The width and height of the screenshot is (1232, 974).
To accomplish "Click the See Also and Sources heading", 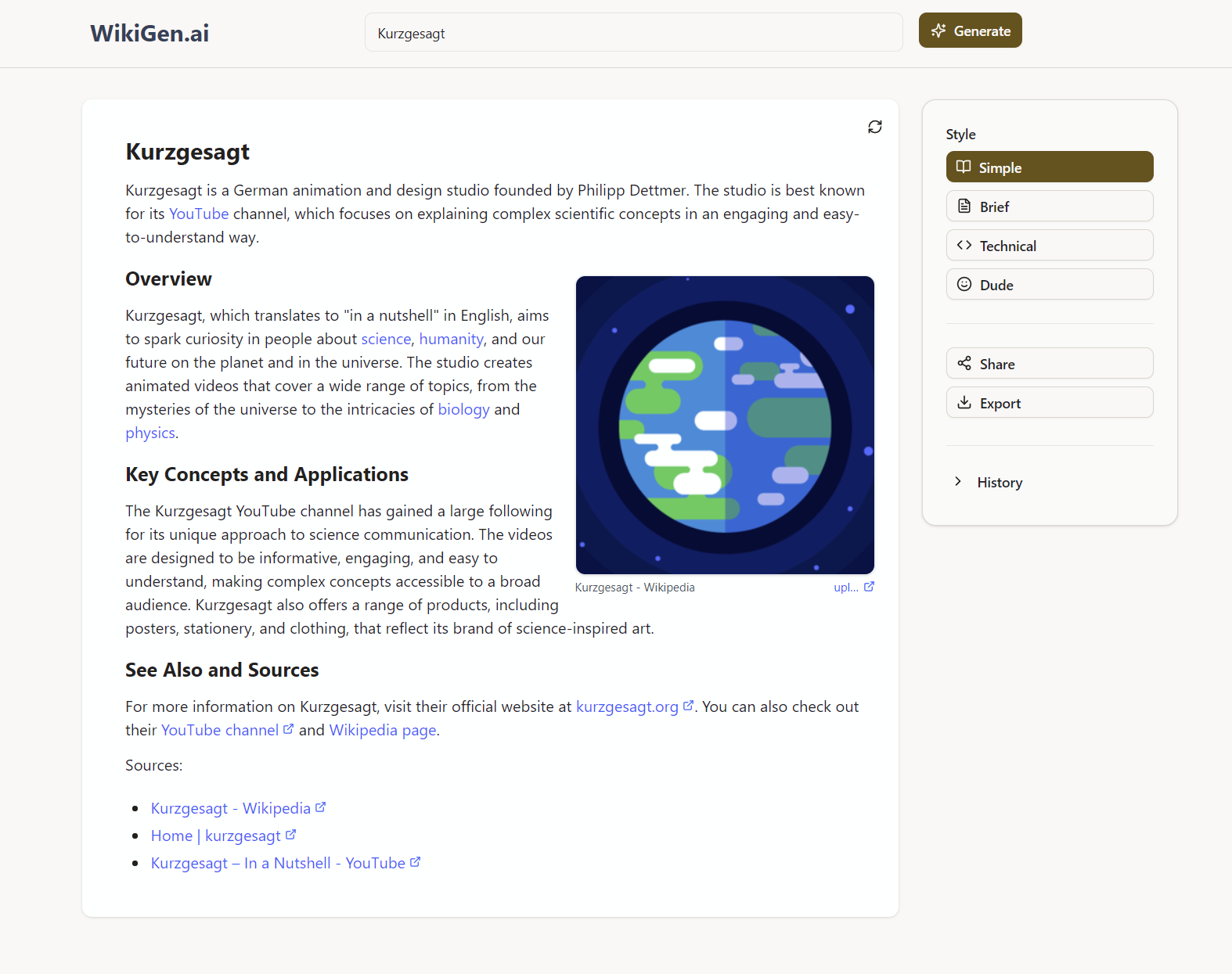I will pyautogui.click(x=222, y=670).
